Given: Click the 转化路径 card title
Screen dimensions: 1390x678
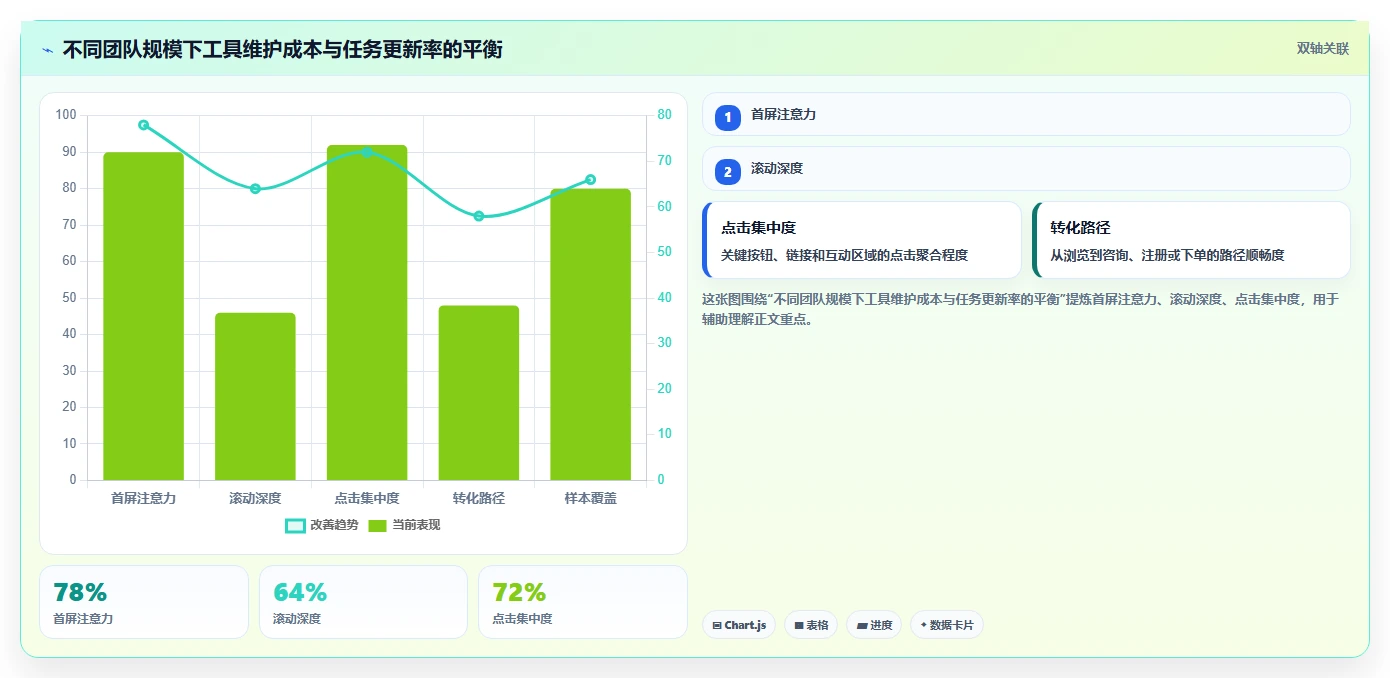Looking at the screenshot, I should 1080,228.
